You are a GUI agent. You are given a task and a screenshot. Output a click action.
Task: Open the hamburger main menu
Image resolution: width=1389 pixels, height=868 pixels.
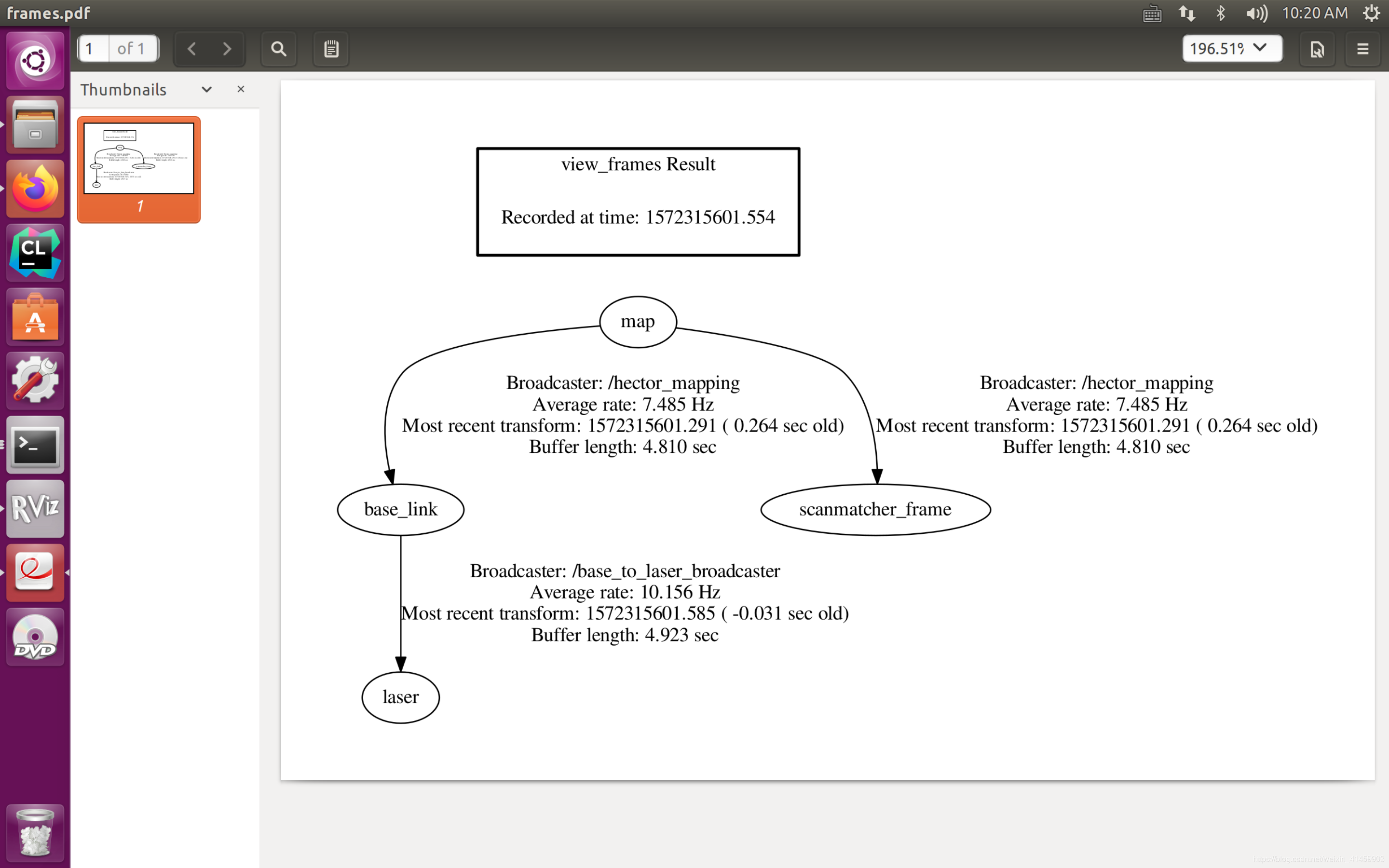pos(1362,49)
